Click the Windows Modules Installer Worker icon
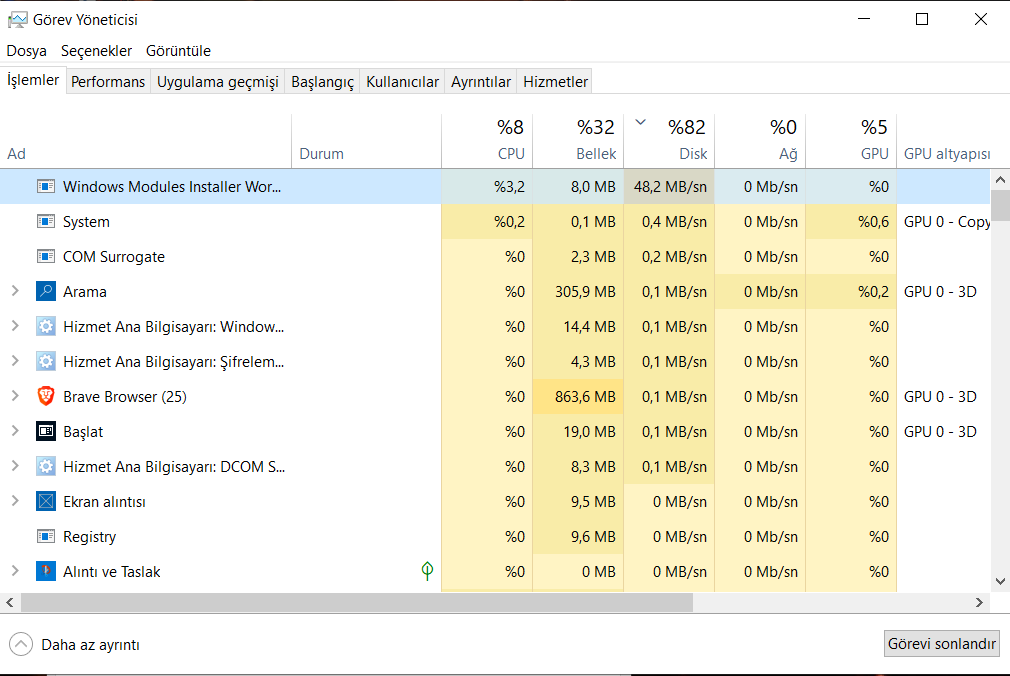 [46, 187]
